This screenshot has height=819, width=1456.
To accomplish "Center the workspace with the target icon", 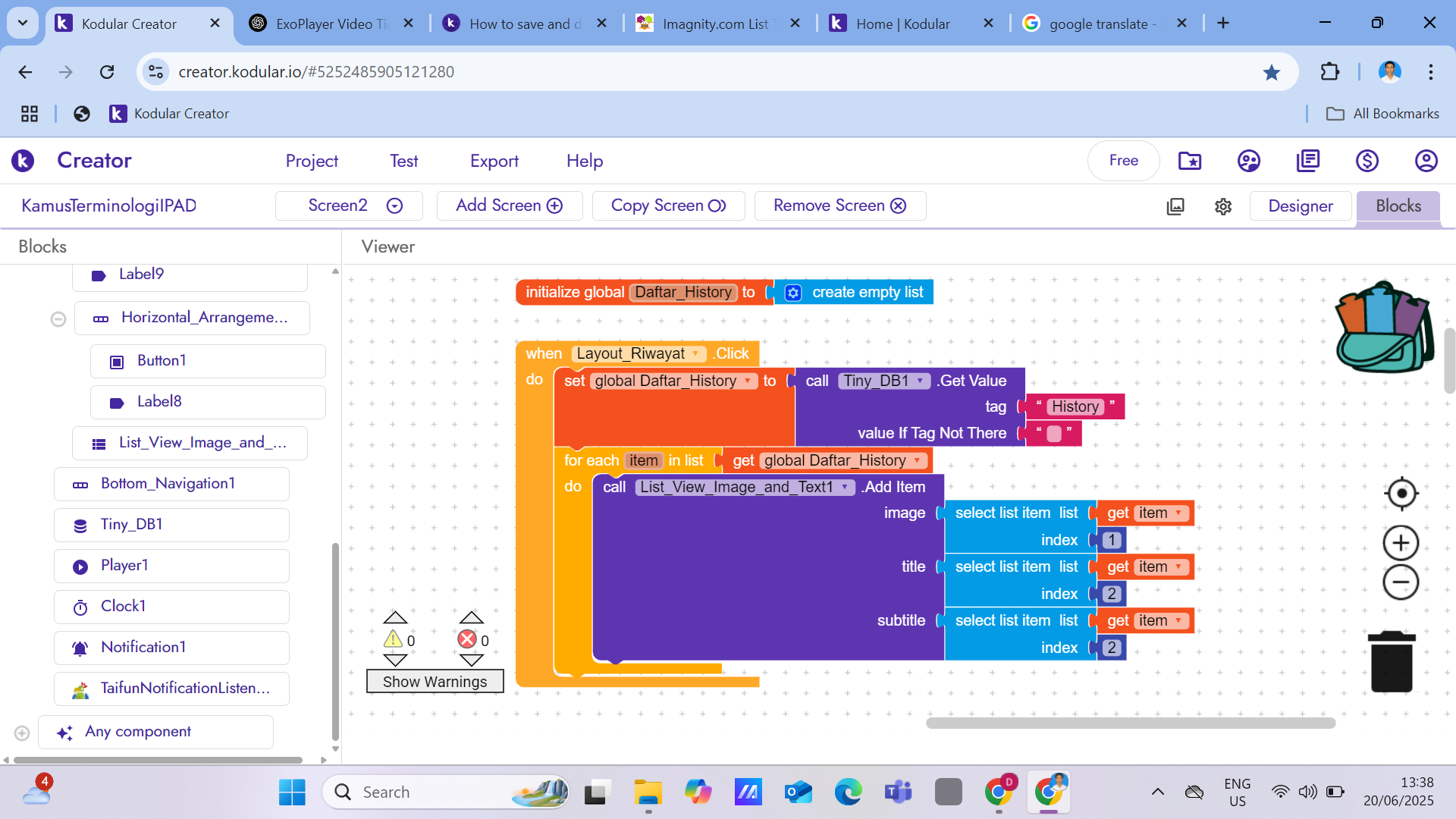I will [1401, 494].
